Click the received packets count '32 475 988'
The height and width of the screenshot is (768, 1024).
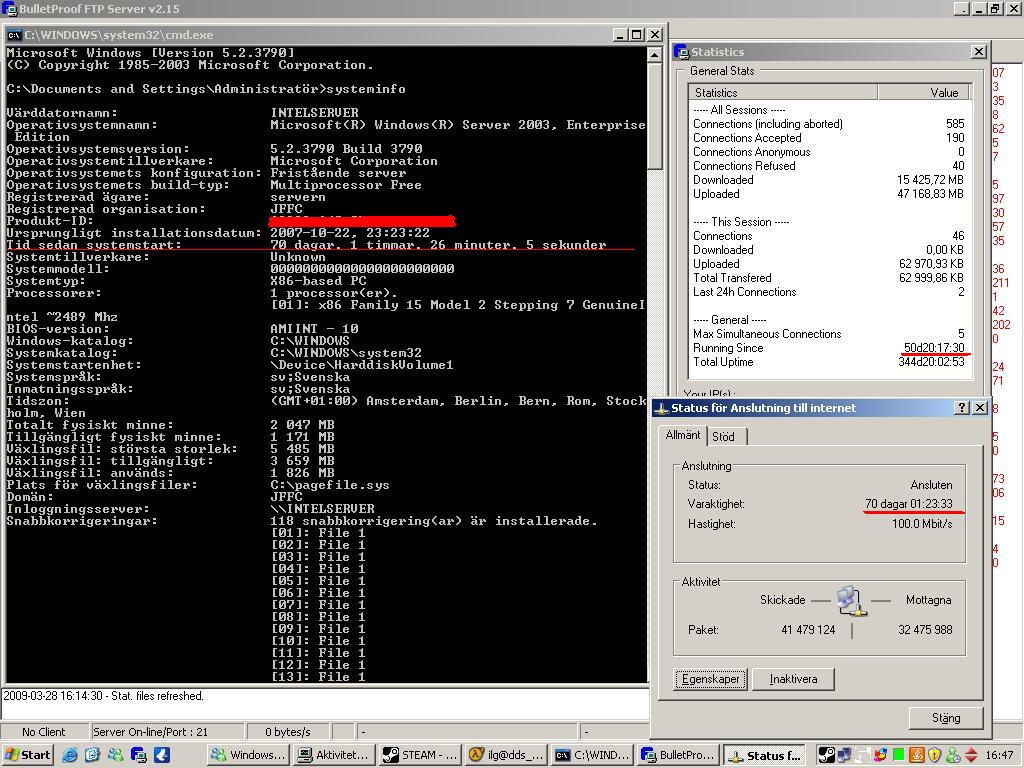(925, 630)
